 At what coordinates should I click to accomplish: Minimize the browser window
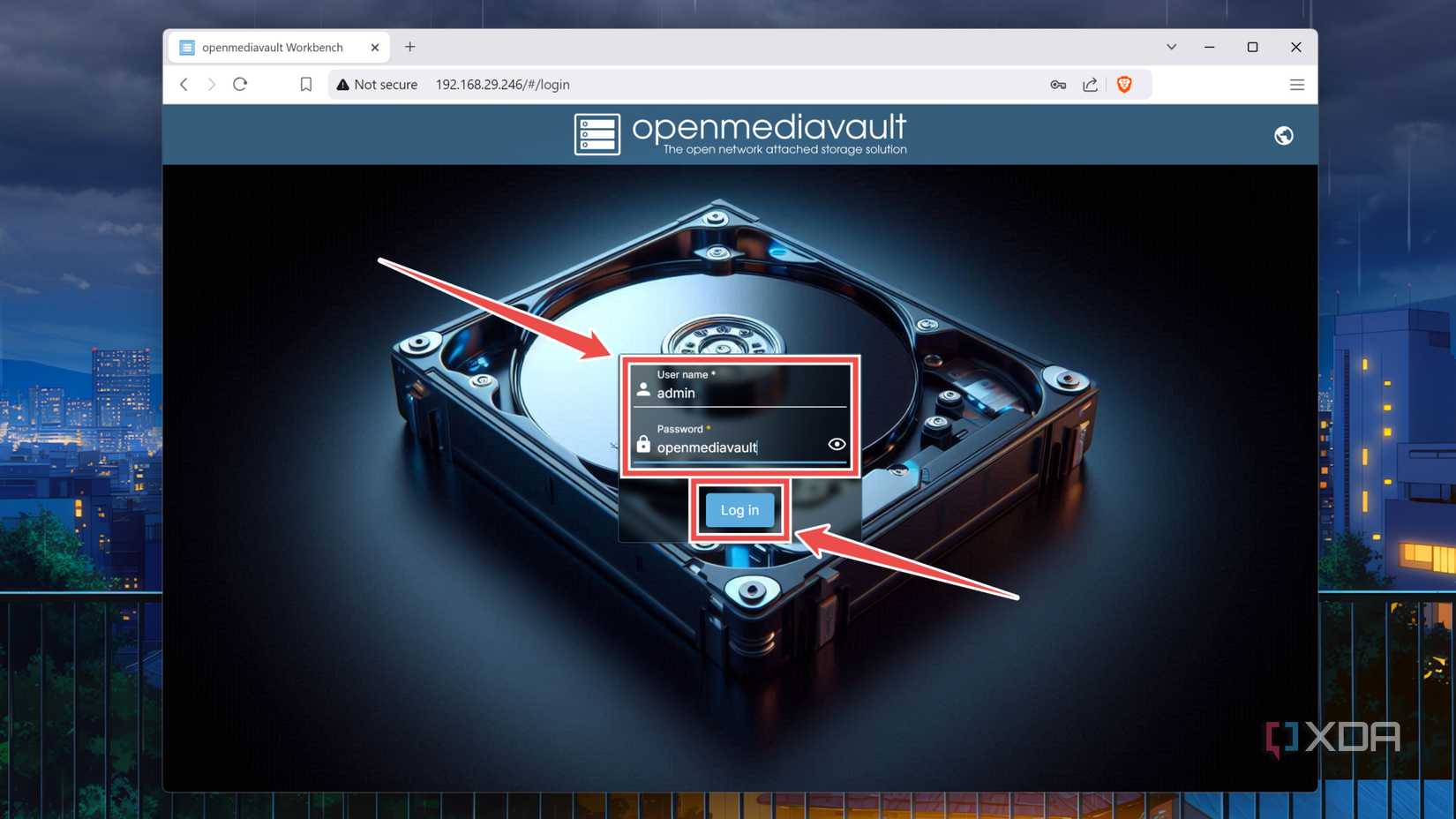[1210, 47]
